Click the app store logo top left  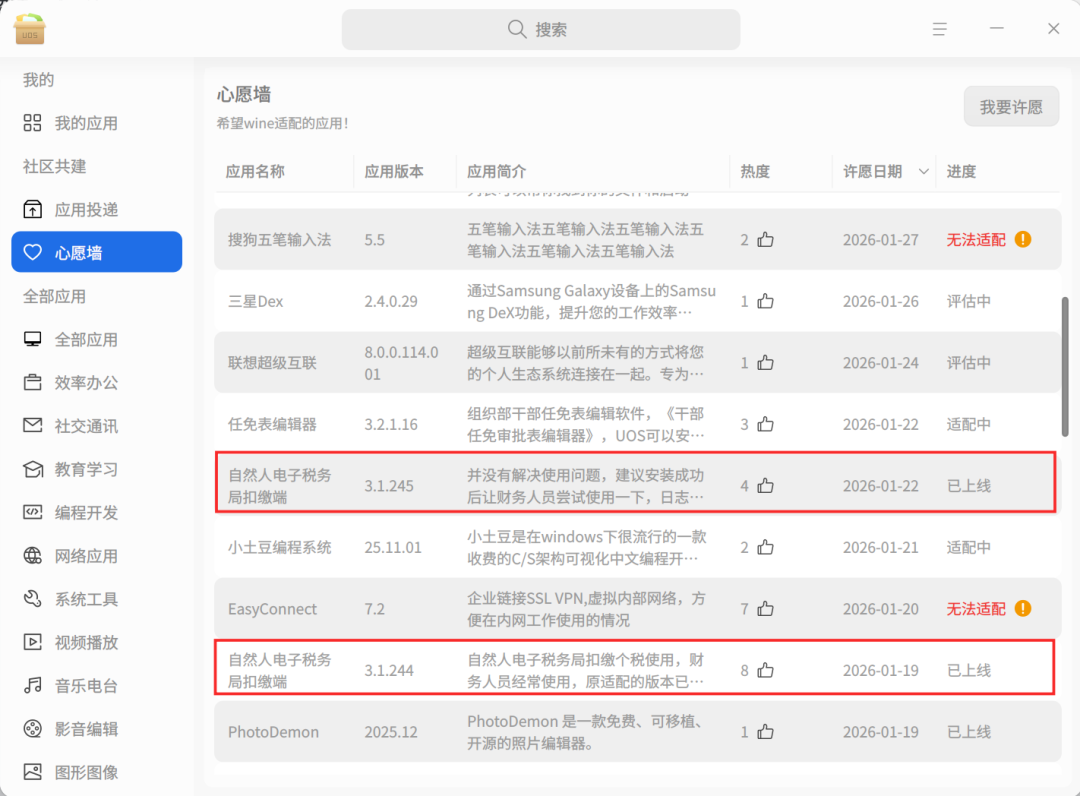click(x=29, y=29)
